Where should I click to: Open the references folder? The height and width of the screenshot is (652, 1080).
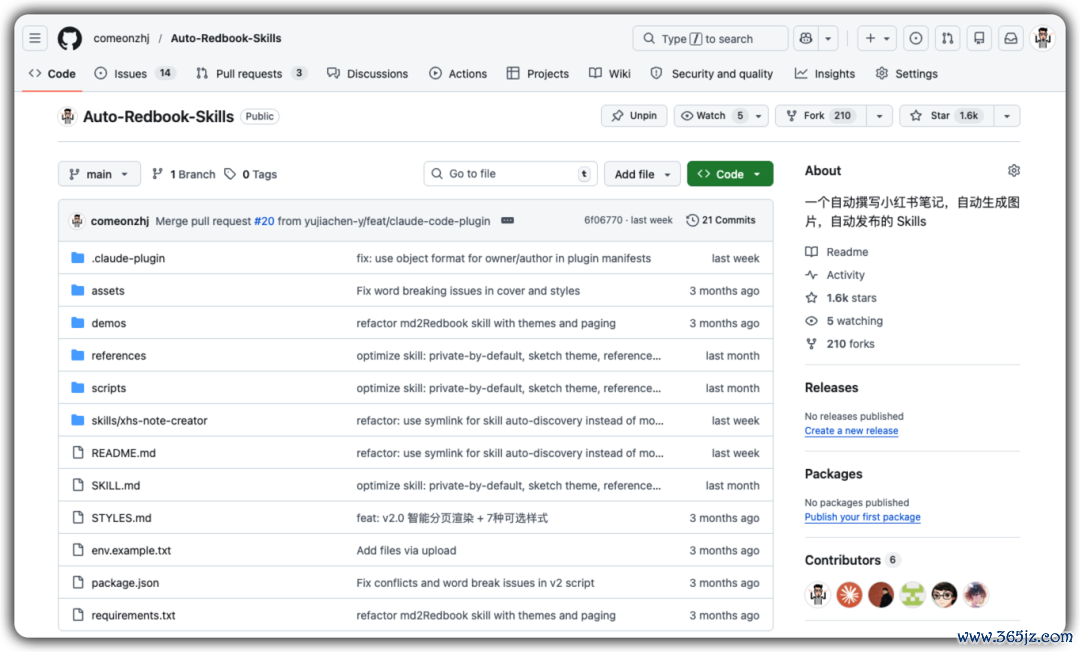pos(118,355)
